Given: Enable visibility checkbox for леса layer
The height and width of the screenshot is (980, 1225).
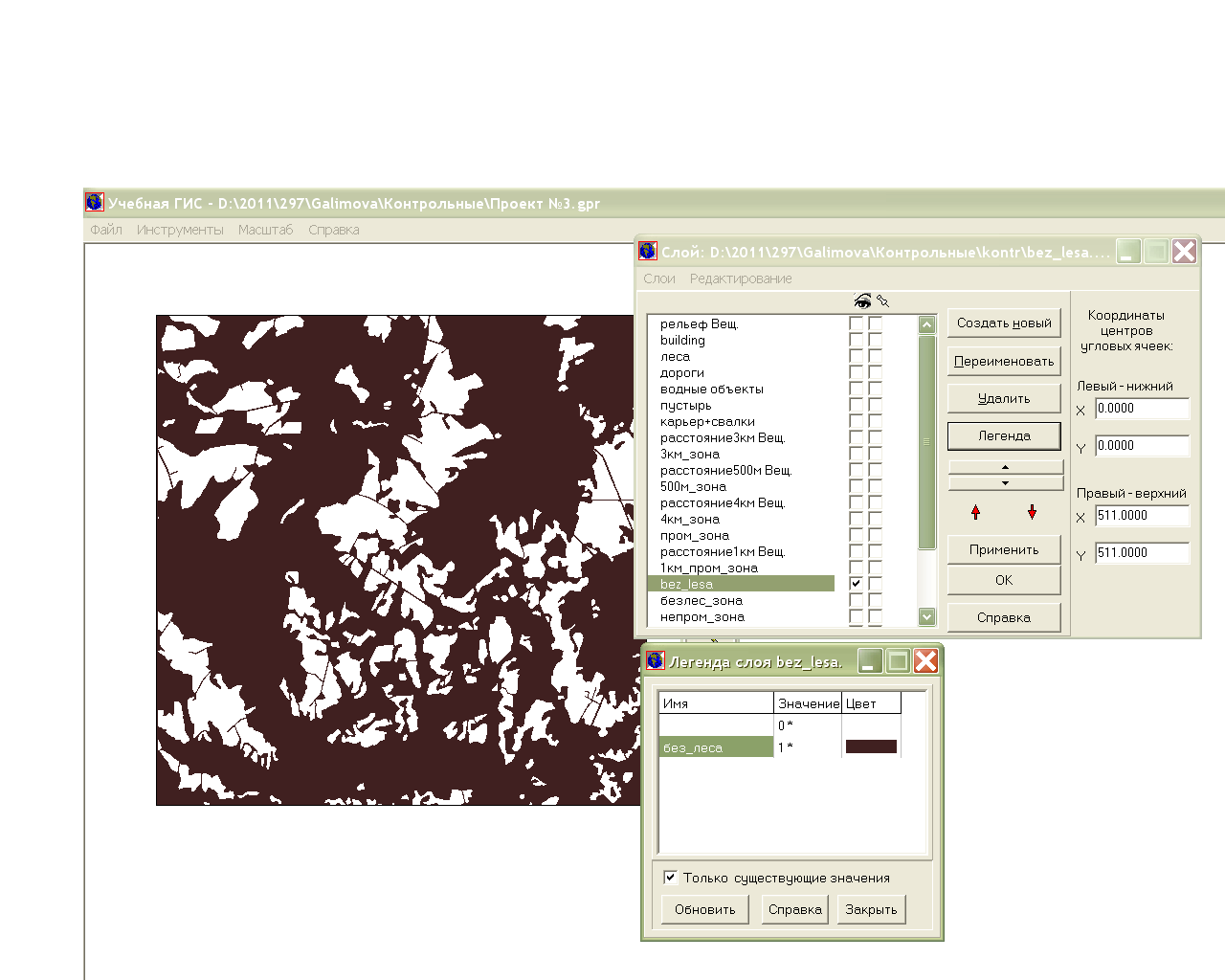Looking at the screenshot, I should click(x=856, y=357).
